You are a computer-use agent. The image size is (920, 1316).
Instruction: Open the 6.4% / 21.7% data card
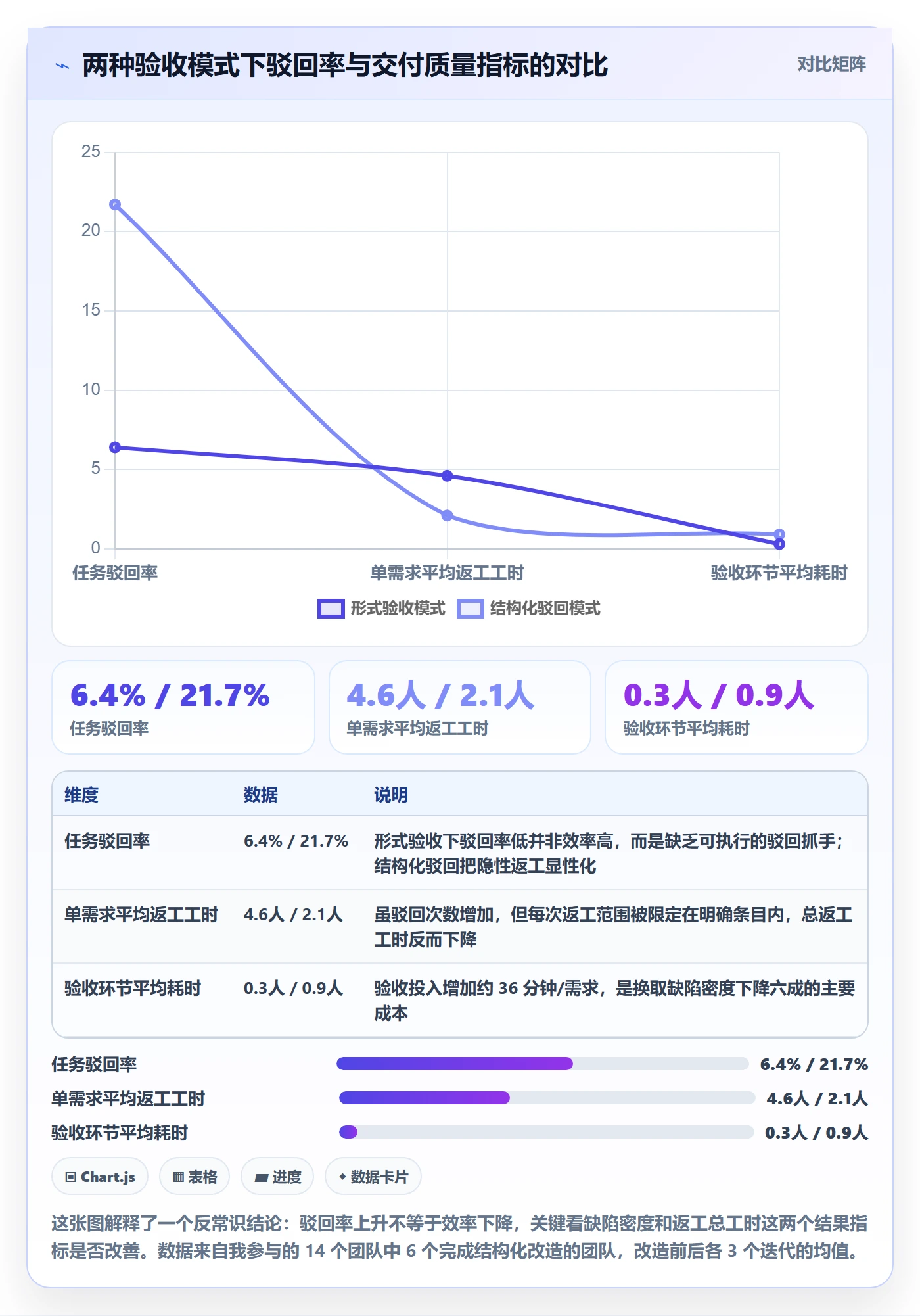[x=183, y=707]
